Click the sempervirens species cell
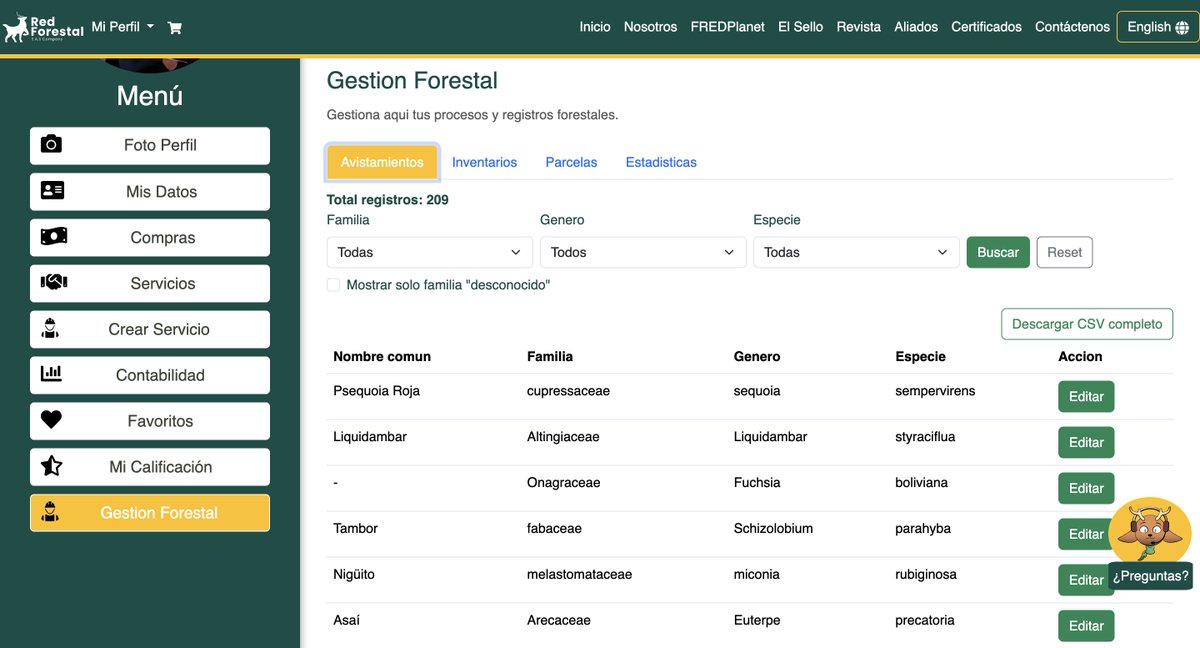The image size is (1200, 648). 935,391
